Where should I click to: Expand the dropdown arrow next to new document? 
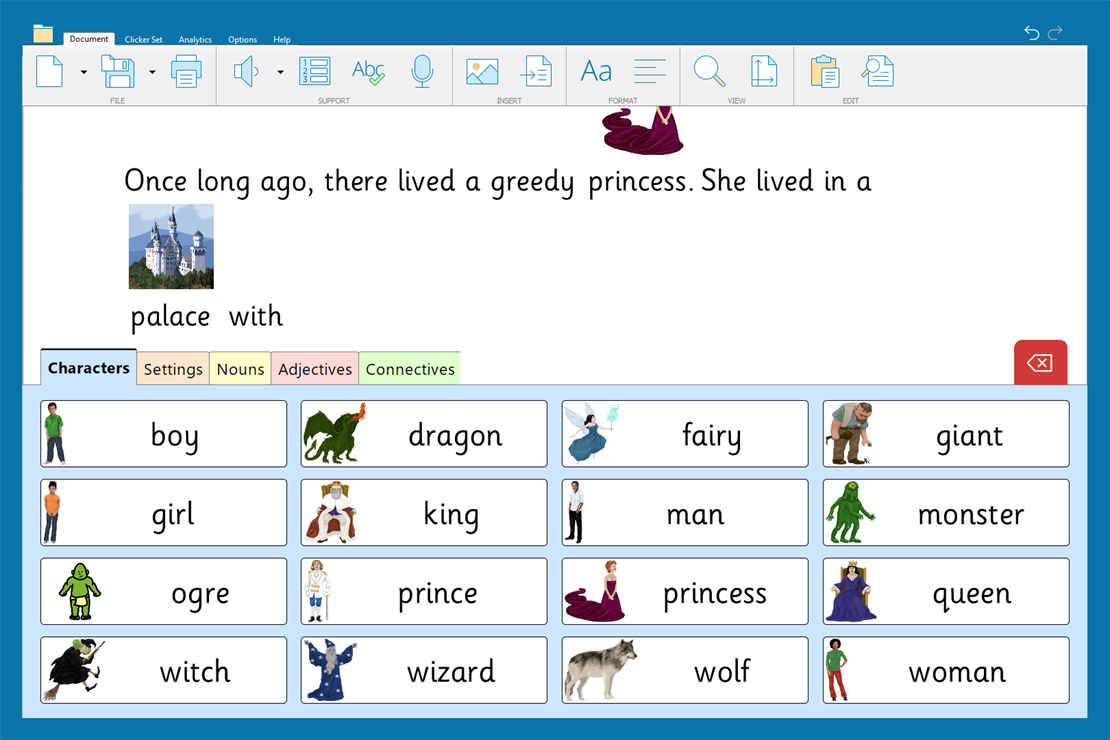point(83,72)
